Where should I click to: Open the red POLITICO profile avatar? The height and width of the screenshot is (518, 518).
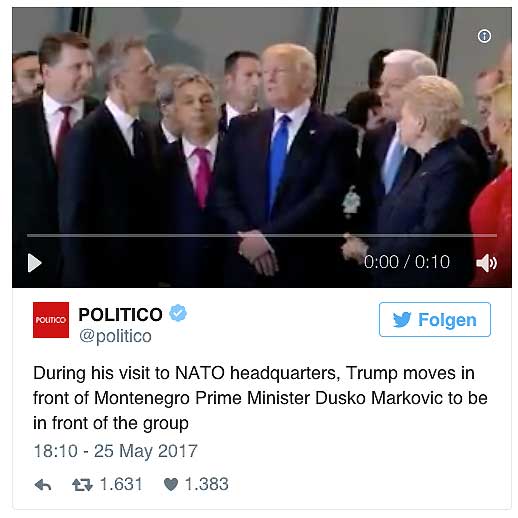[x=51, y=320]
